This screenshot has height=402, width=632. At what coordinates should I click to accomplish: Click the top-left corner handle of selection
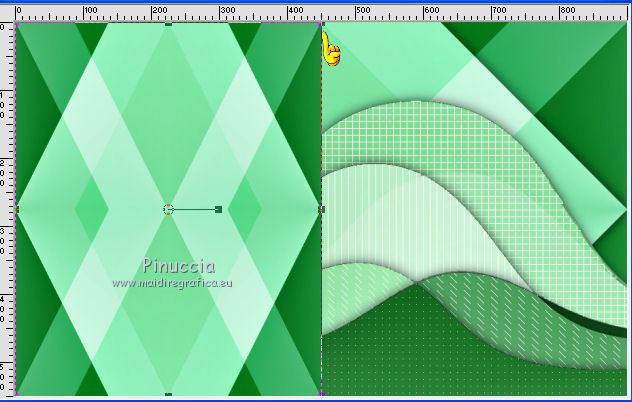pos(17,25)
